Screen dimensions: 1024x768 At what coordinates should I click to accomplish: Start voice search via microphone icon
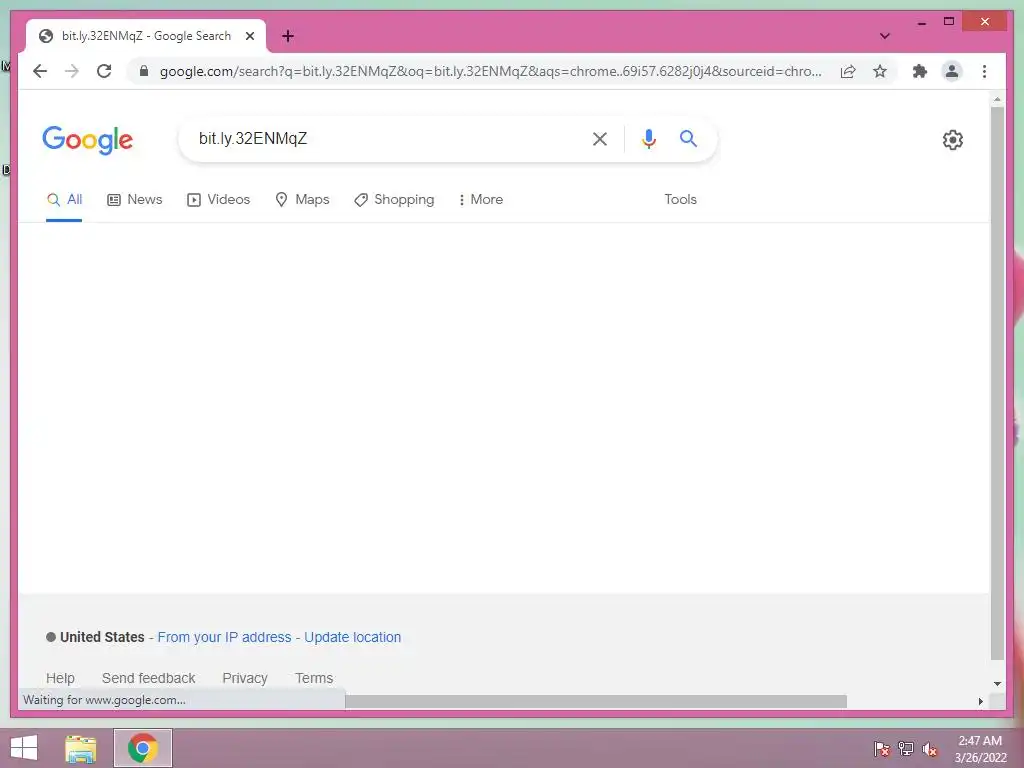point(648,139)
